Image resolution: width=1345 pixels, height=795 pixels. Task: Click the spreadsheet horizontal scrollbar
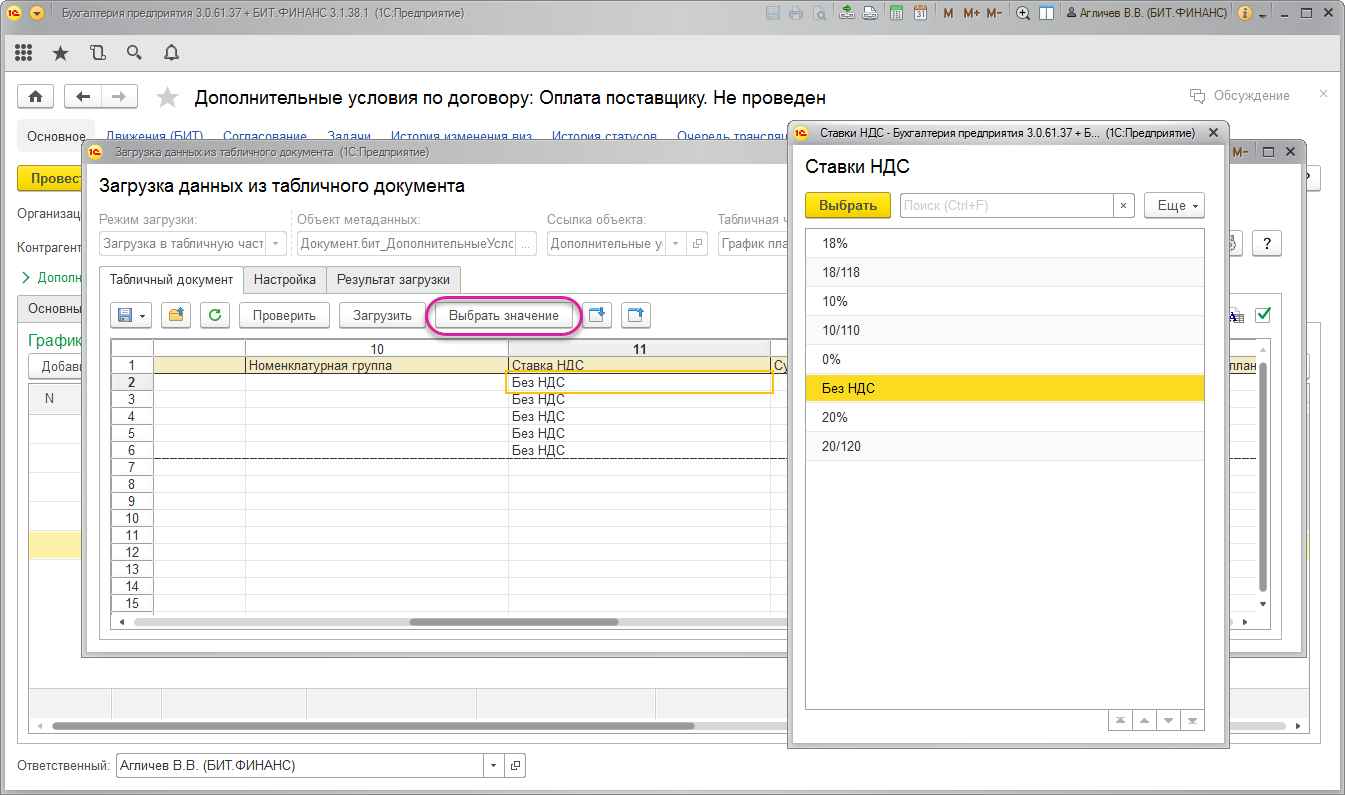click(x=515, y=621)
